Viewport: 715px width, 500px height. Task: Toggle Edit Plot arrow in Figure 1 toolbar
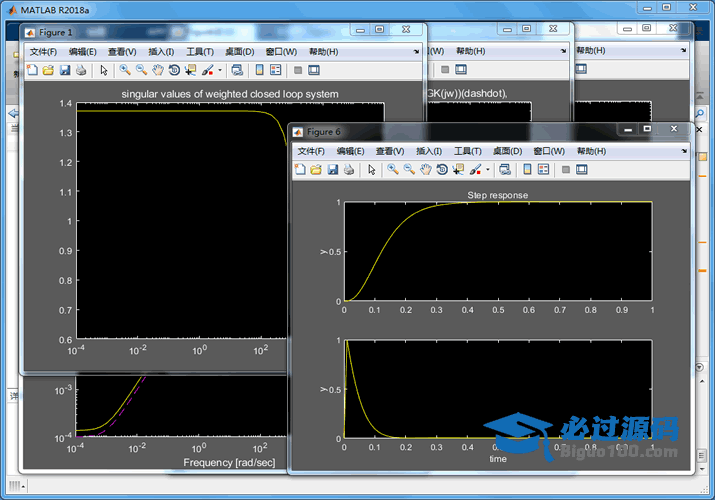(x=104, y=70)
